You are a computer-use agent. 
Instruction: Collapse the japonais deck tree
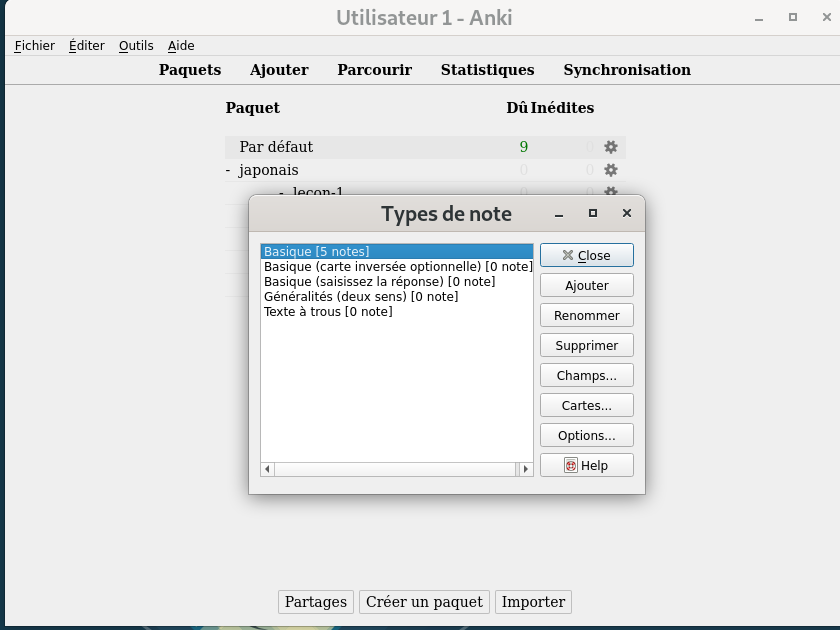[x=228, y=170]
